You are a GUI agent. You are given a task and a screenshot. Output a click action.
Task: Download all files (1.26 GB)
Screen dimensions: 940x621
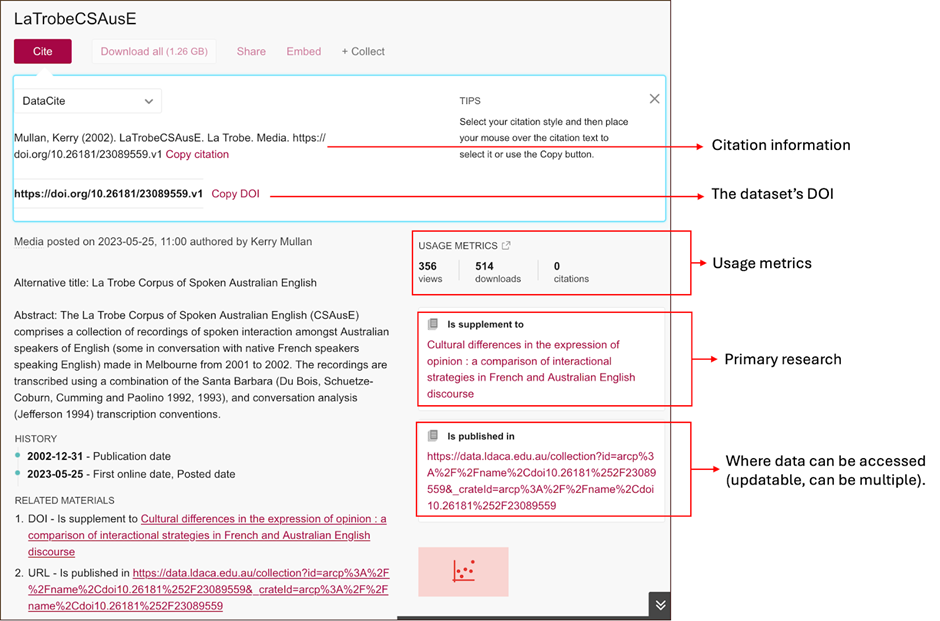154,52
